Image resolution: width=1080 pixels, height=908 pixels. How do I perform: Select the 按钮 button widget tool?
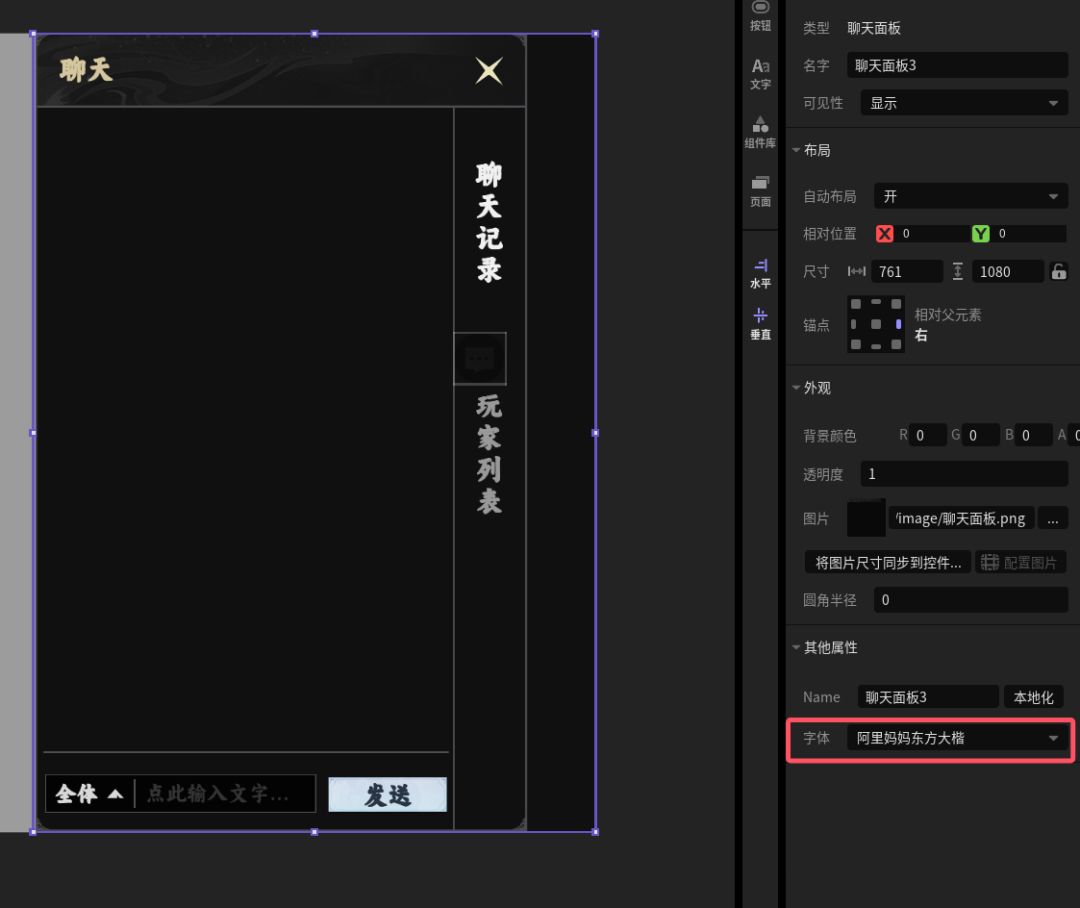760,16
